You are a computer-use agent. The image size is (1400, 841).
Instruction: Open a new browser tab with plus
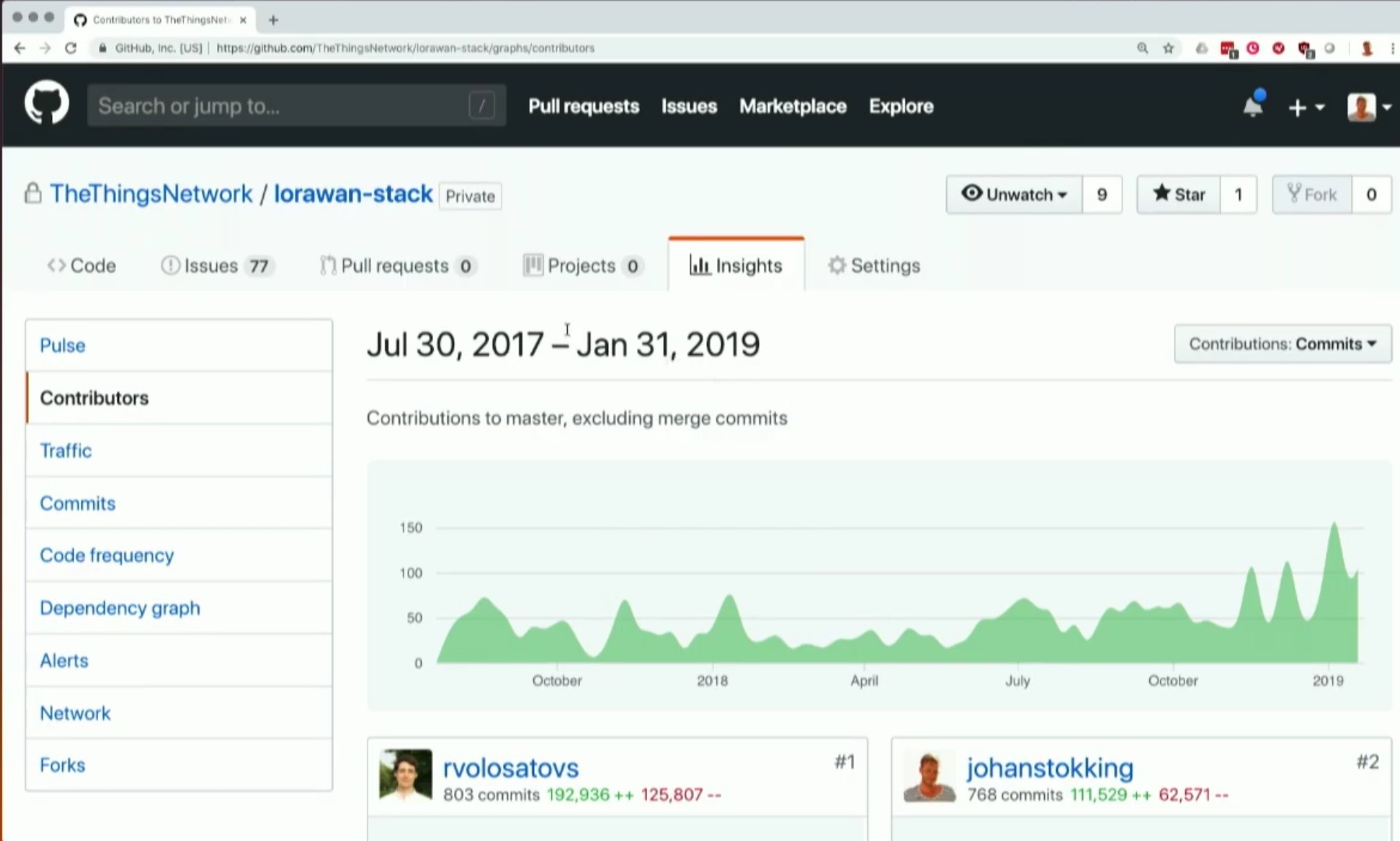point(273,19)
